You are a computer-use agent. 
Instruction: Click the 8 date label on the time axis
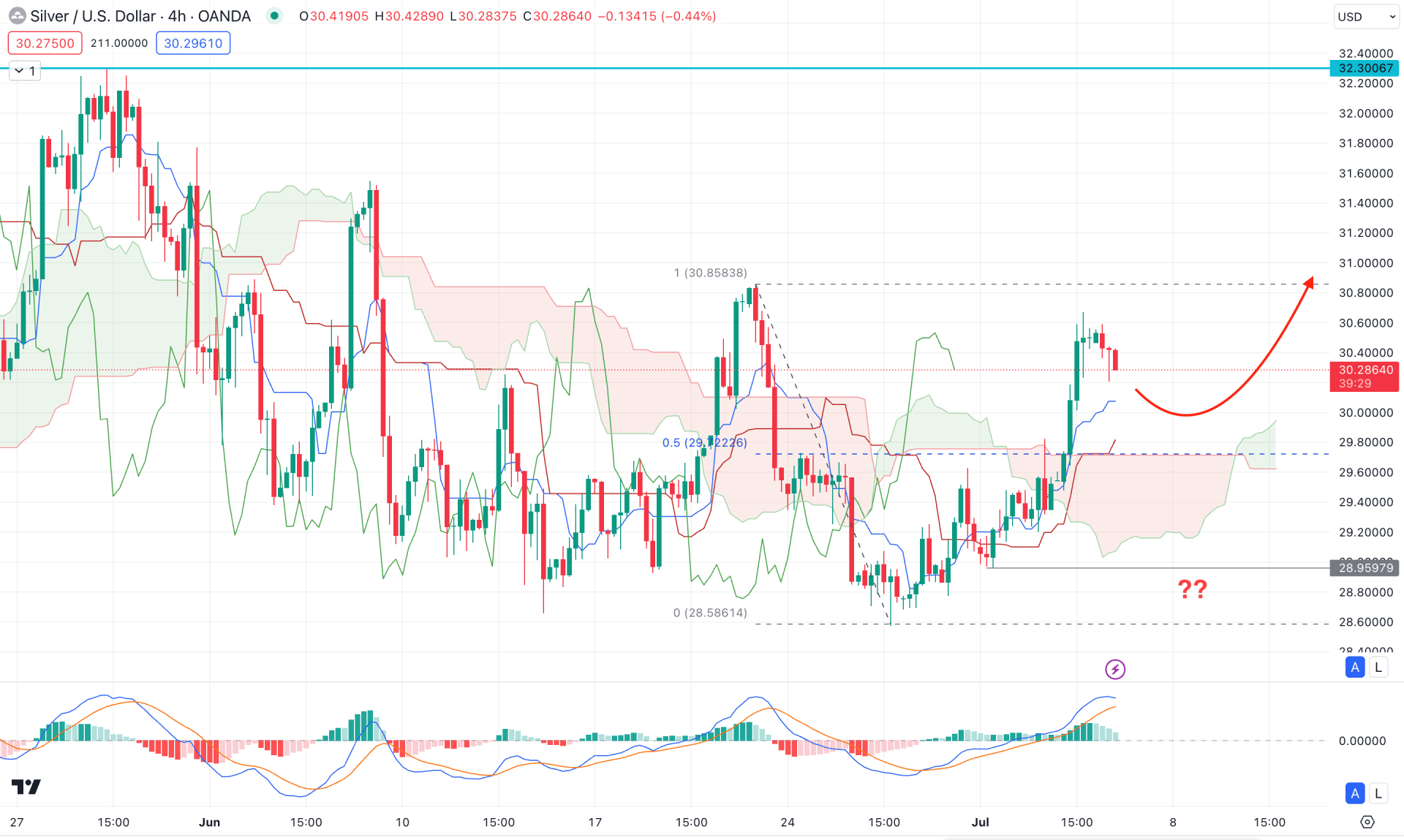pos(1173,822)
